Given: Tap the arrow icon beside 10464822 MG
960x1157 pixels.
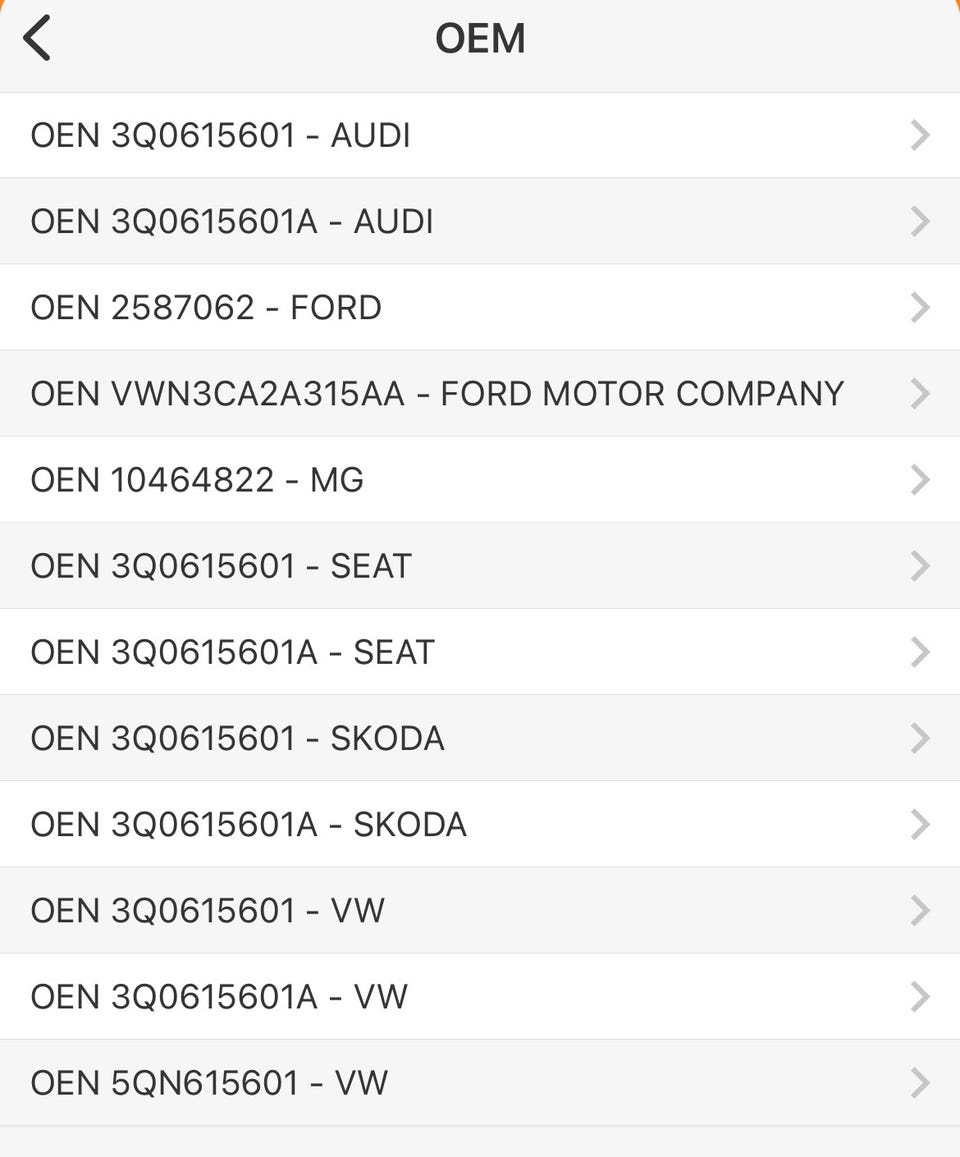Looking at the screenshot, I should [x=921, y=480].
